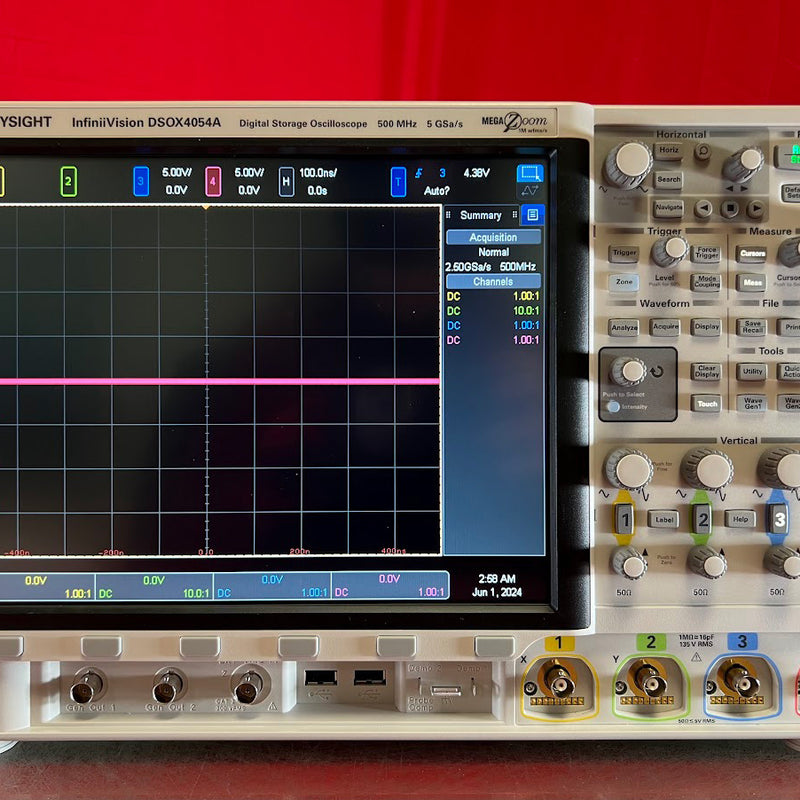Push the Acquire button

tap(665, 327)
